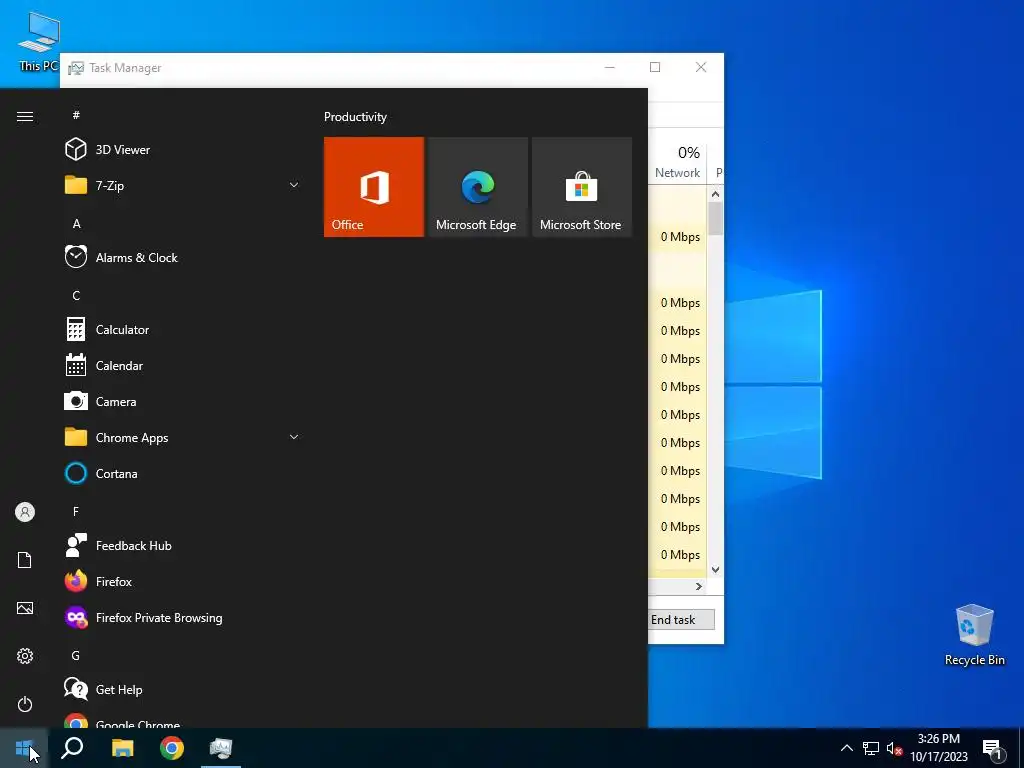The width and height of the screenshot is (1024, 768).
Task: Open the Calculator app
Action: tap(182, 329)
